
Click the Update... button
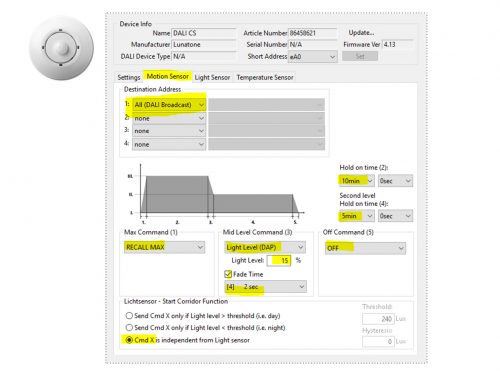(x=361, y=33)
